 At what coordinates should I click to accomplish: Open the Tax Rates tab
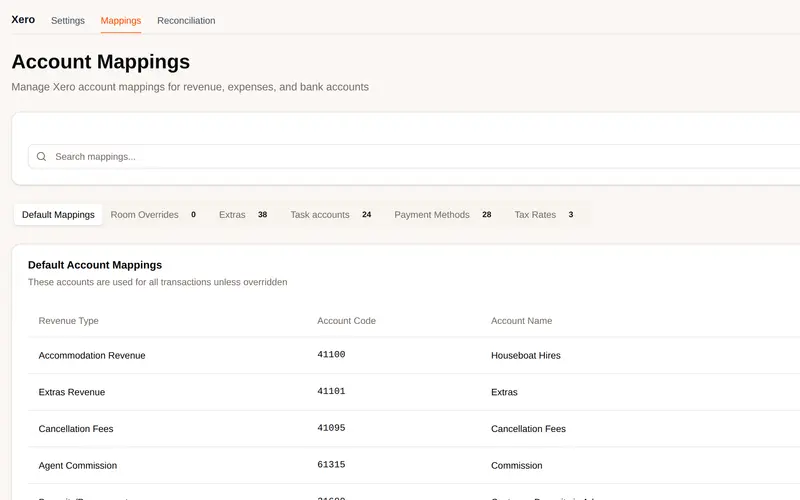coord(544,215)
